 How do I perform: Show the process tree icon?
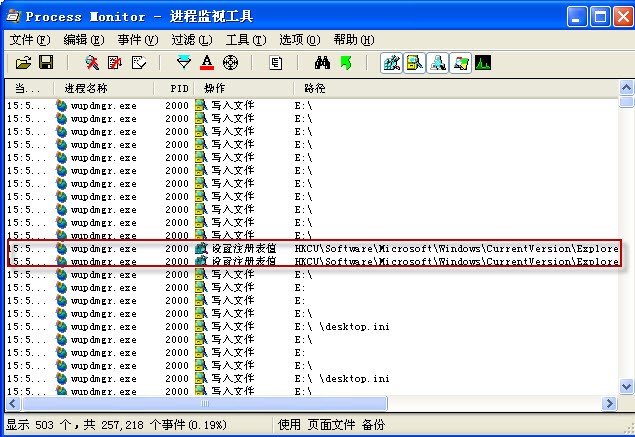pos(276,63)
